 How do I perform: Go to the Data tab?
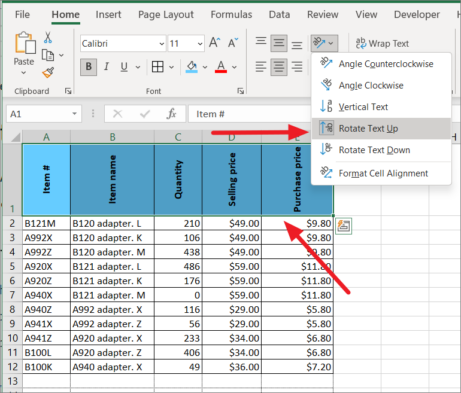(x=279, y=15)
